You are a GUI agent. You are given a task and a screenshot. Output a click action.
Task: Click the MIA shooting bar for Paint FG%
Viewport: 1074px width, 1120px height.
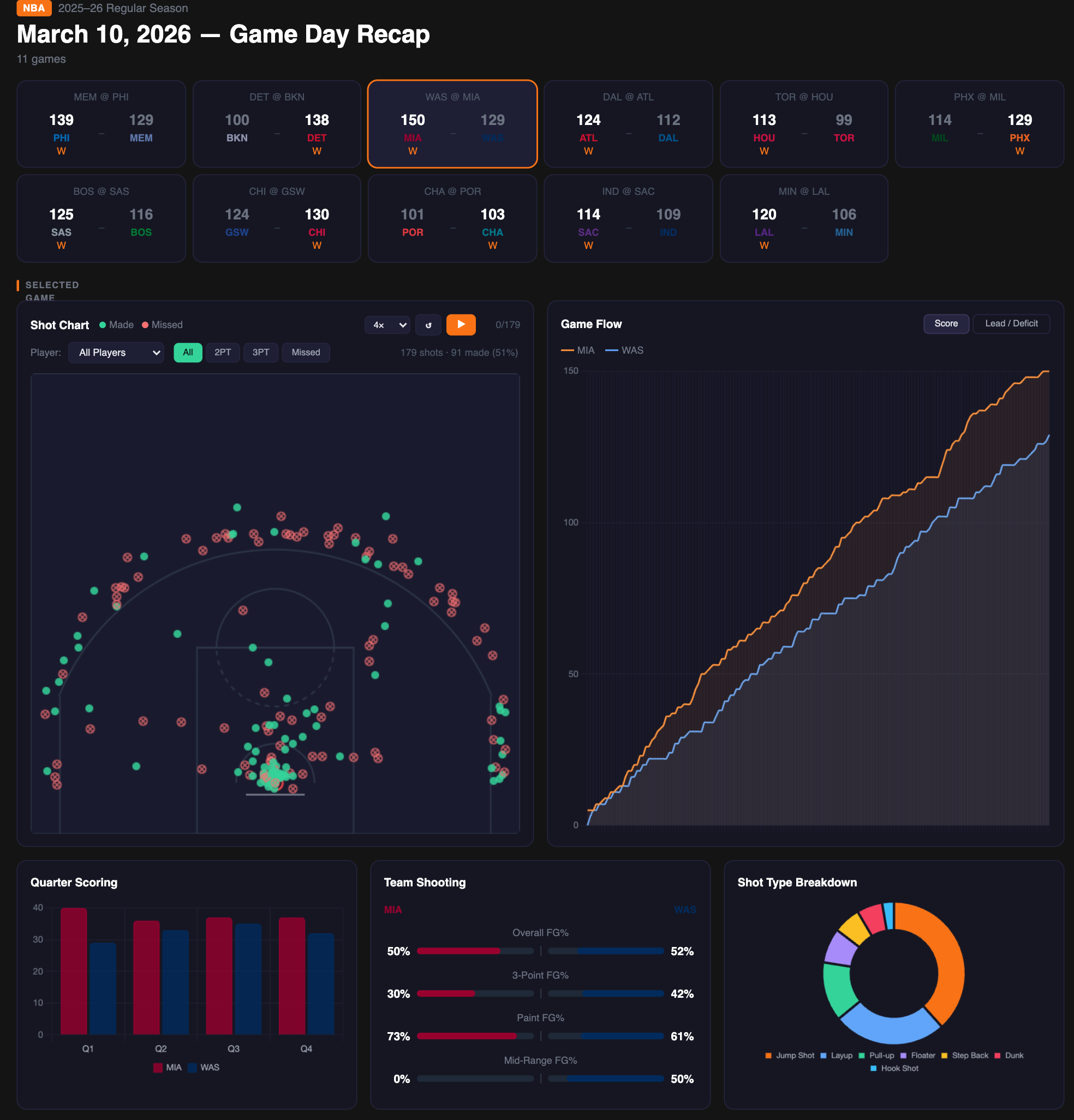click(467, 1036)
